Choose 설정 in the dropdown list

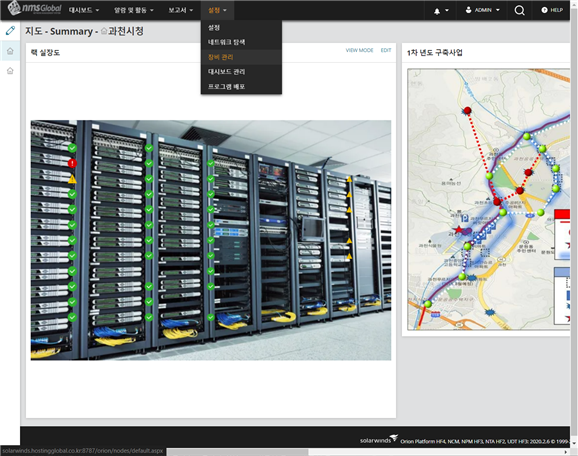(x=241, y=27)
